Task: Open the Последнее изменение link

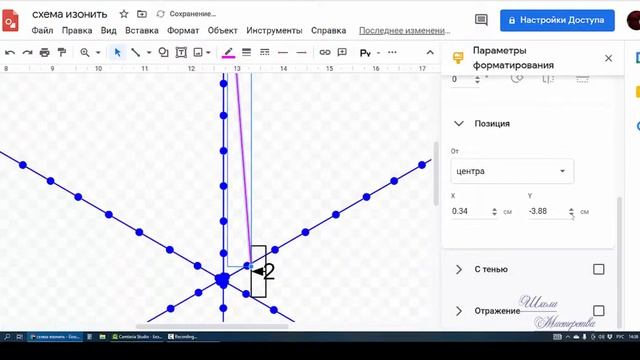Action: tap(404, 31)
